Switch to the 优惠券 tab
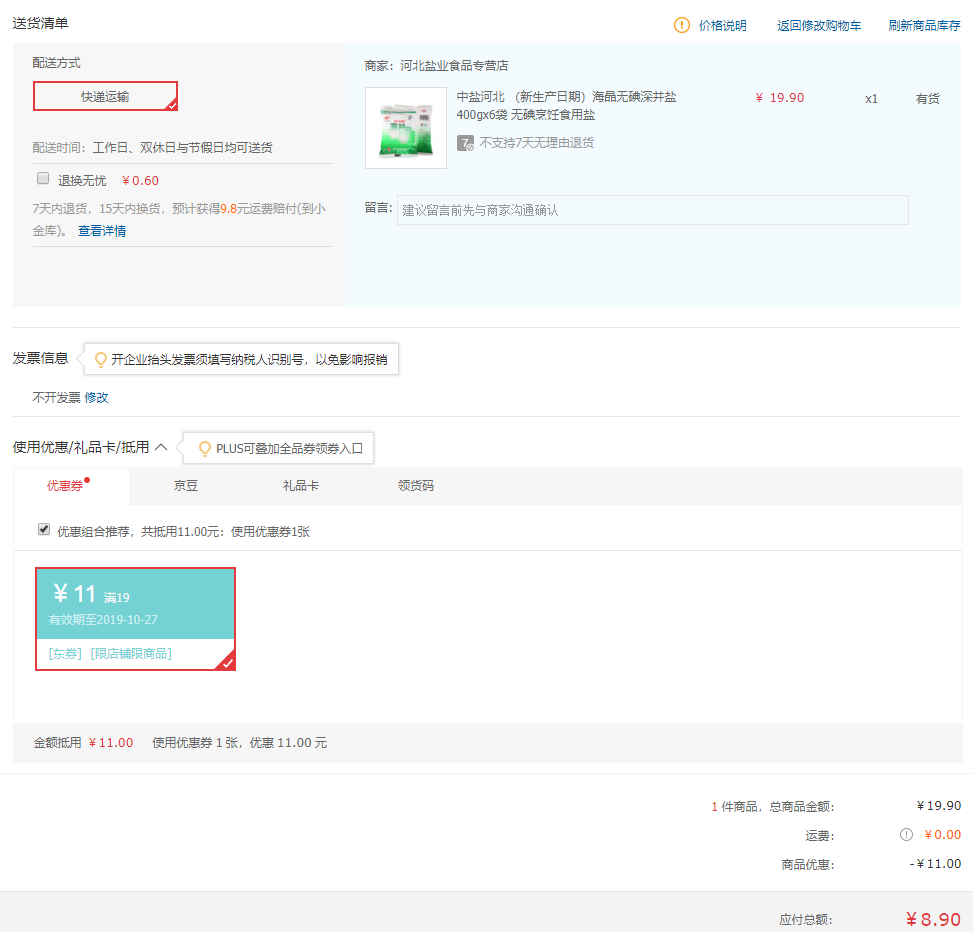 click(65, 486)
